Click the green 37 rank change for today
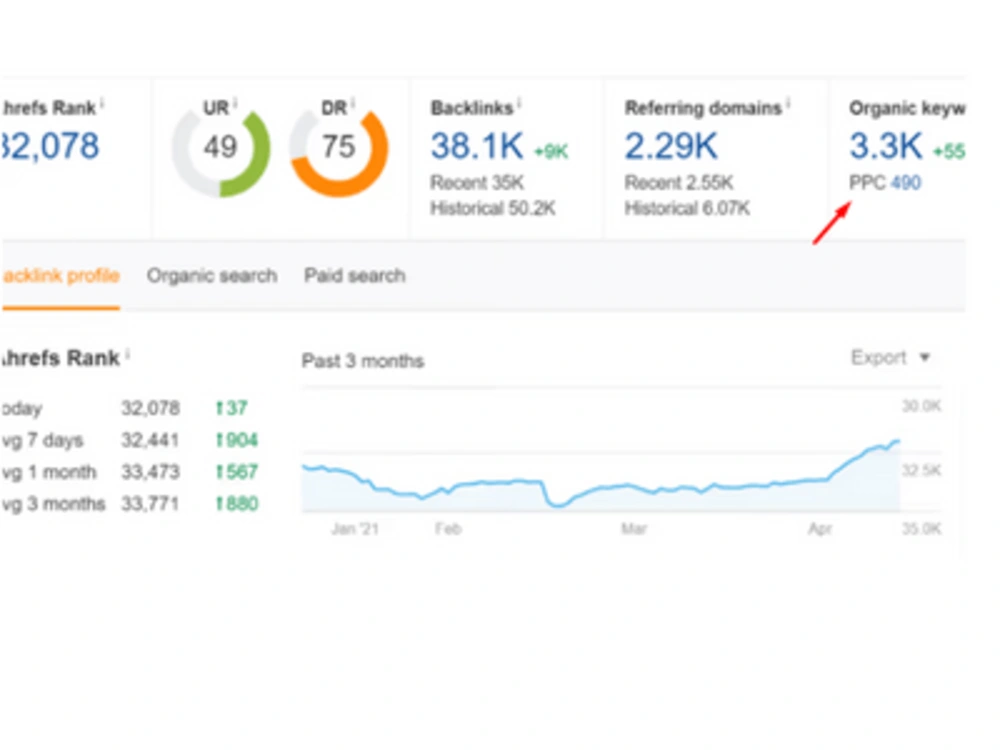Image resolution: width=1000 pixels, height=750 pixels. [231, 408]
